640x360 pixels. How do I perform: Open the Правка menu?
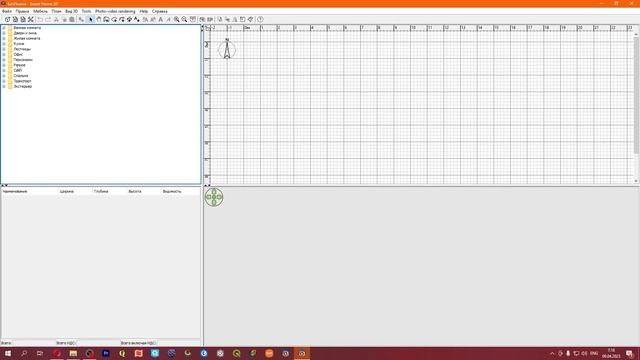tap(22, 11)
